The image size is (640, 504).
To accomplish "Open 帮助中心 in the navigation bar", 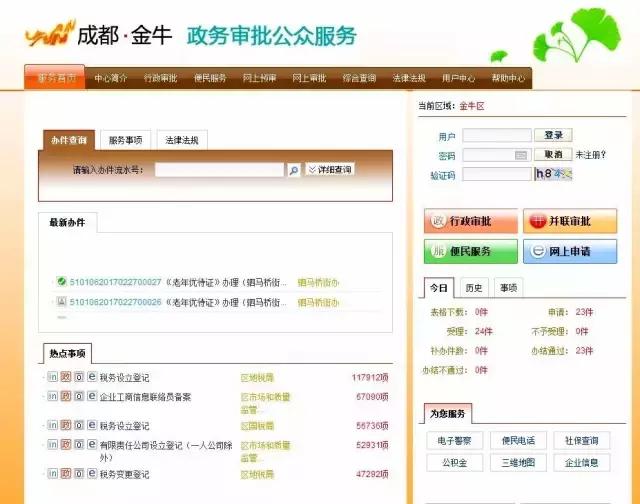I will tap(508, 78).
